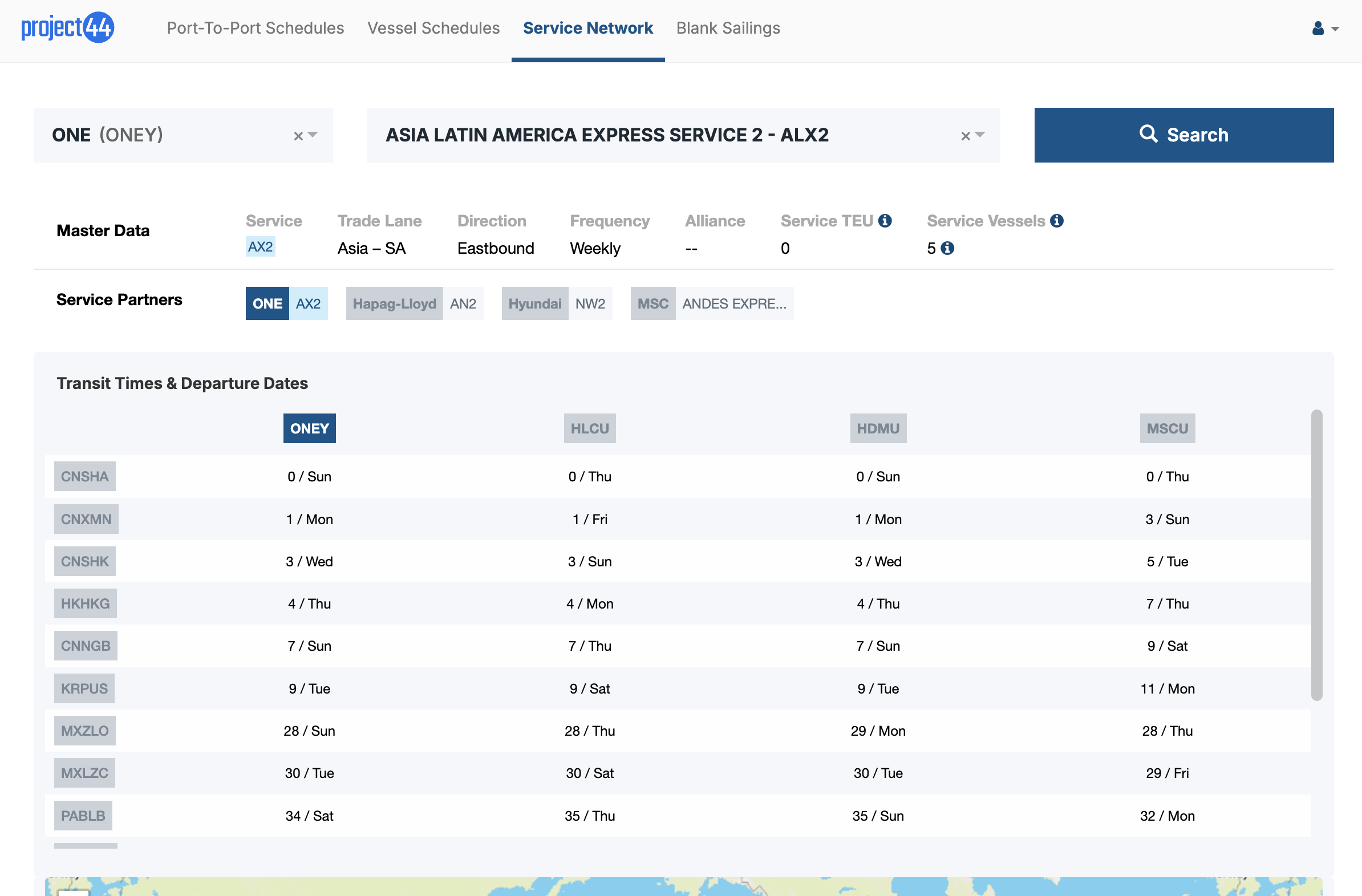Click the Search button

1183,135
